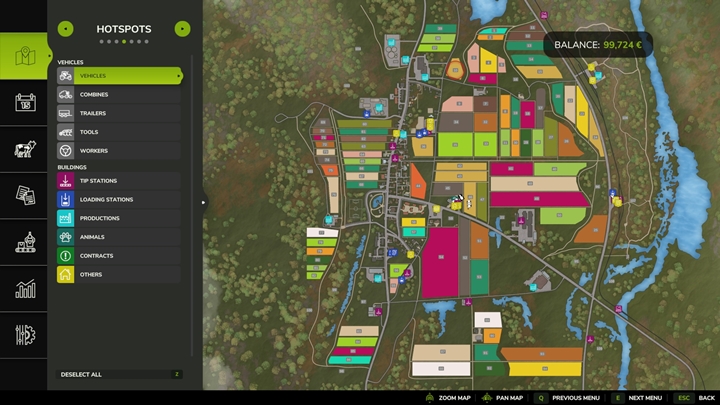Image resolution: width=720 pixels, height=405 pixels.
Task: Toggle Workers hotspots filter
Action: coord(119,151)
